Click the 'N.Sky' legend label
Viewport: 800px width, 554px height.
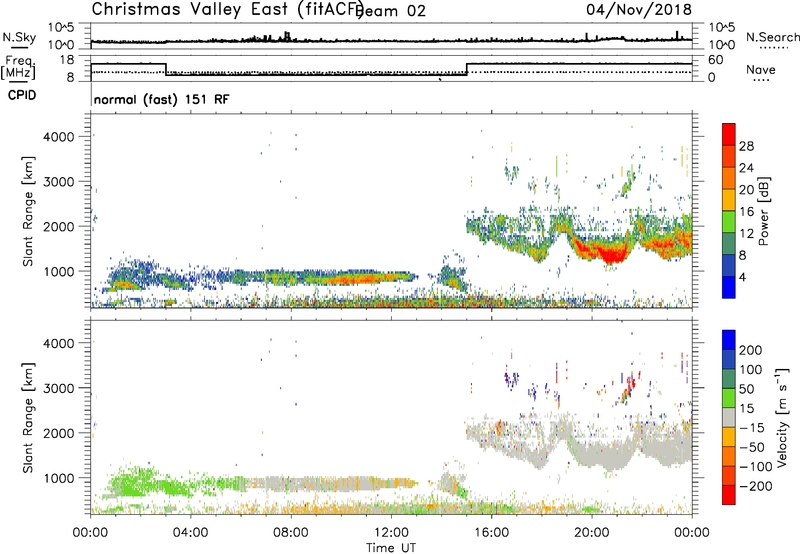[x=19, y=37]
